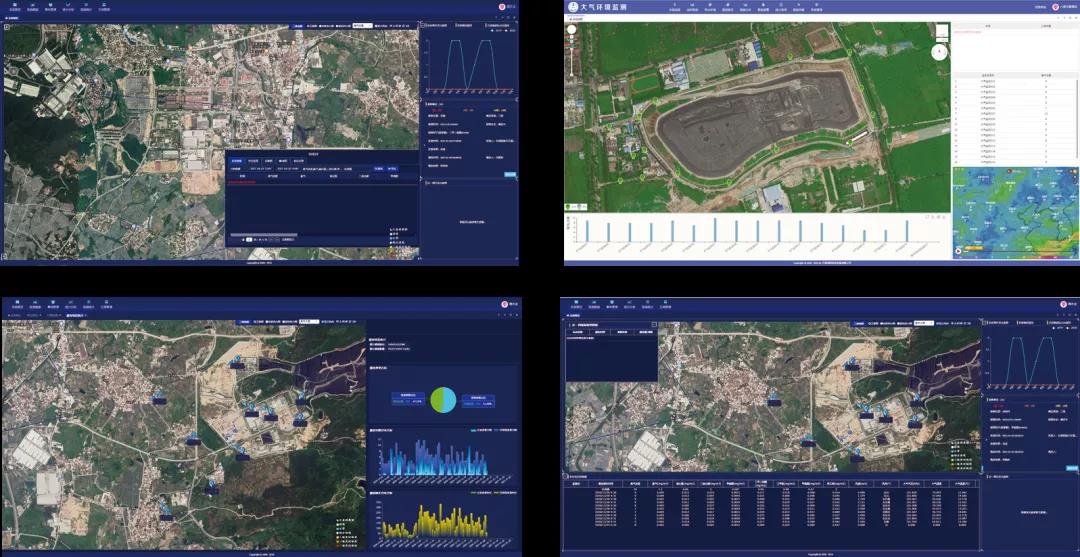
Task: Toggle the first legend checkbox on the top-left map
Action: 391,230
